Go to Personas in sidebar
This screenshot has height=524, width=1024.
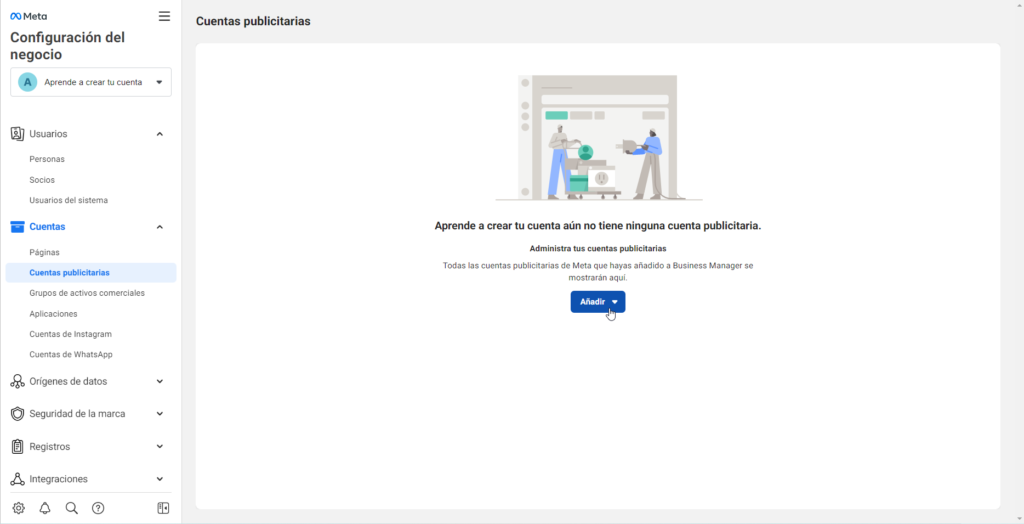[47, 159]
